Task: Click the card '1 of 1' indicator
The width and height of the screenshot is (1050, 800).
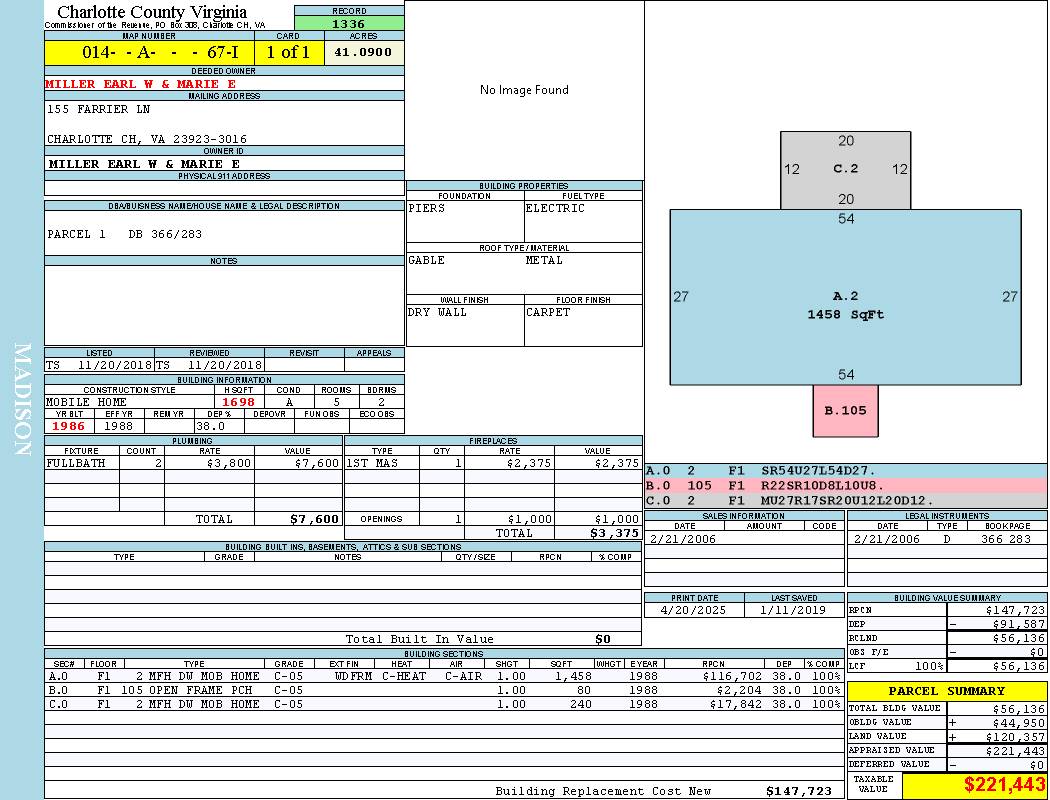Action: click(290, 52)
